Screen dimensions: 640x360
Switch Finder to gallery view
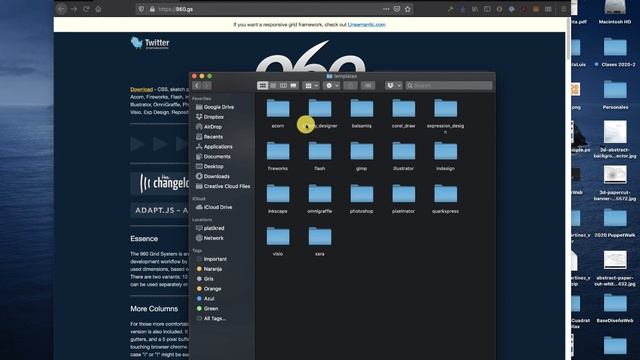(x=293, y=85)
